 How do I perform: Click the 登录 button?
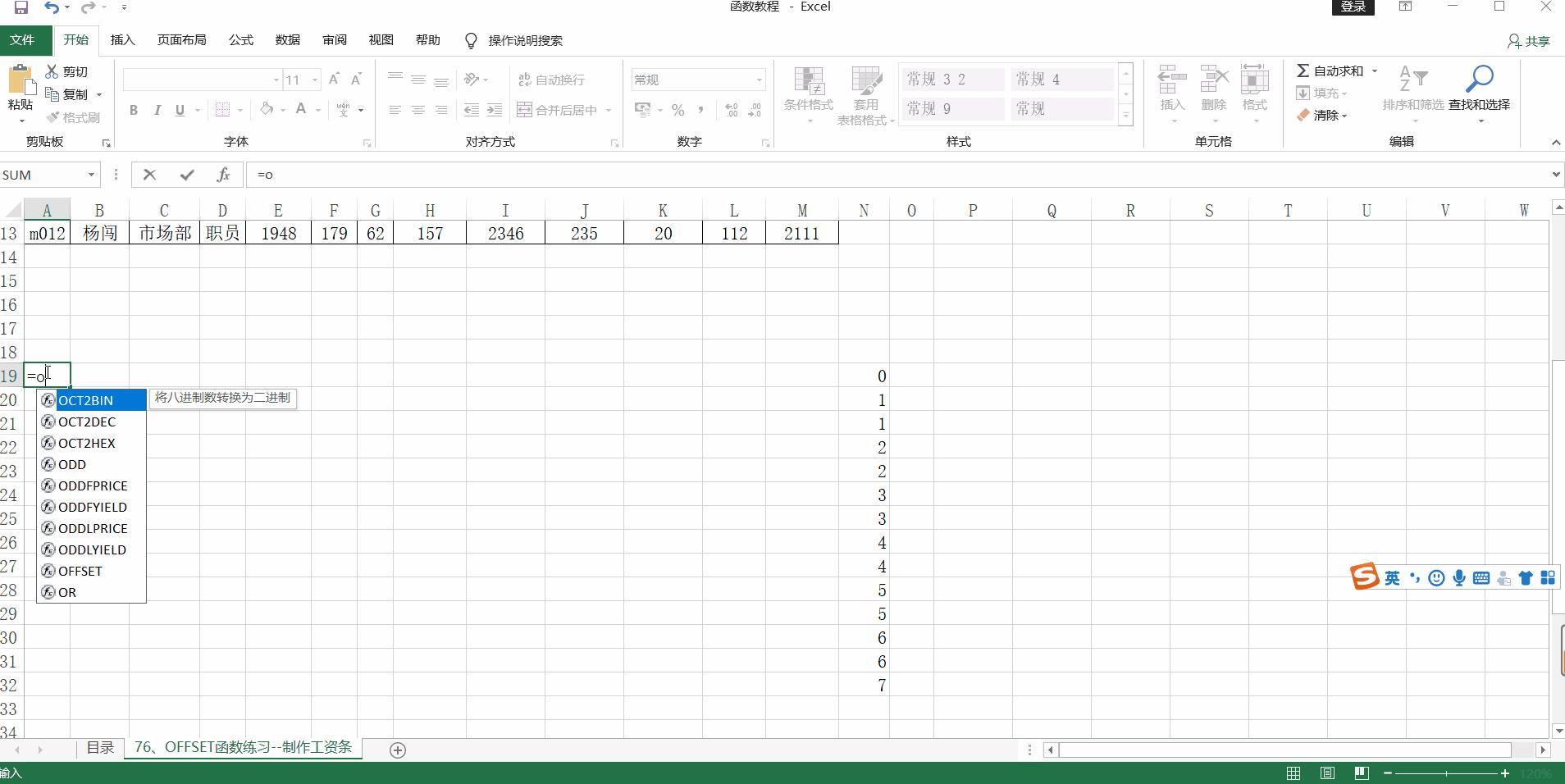[1352, 7]
